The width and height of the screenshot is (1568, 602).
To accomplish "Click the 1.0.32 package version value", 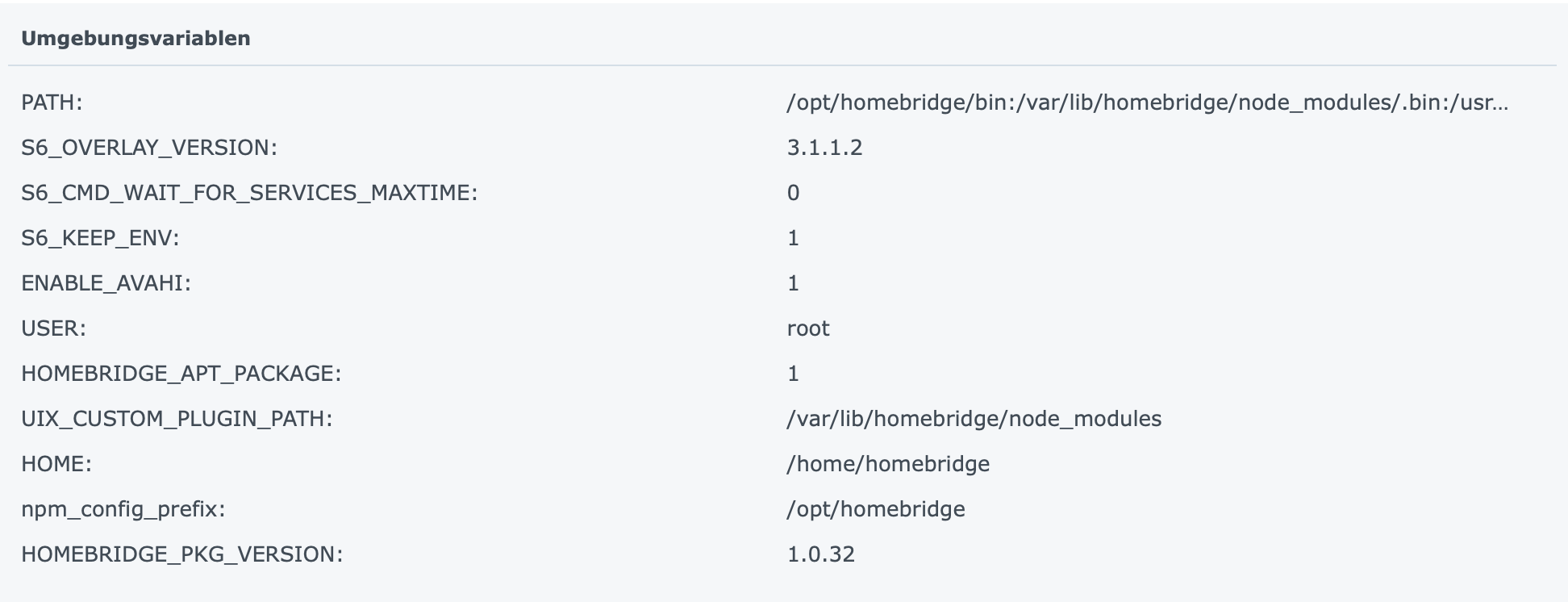I will pyautogui.click(x=821, y=554).
